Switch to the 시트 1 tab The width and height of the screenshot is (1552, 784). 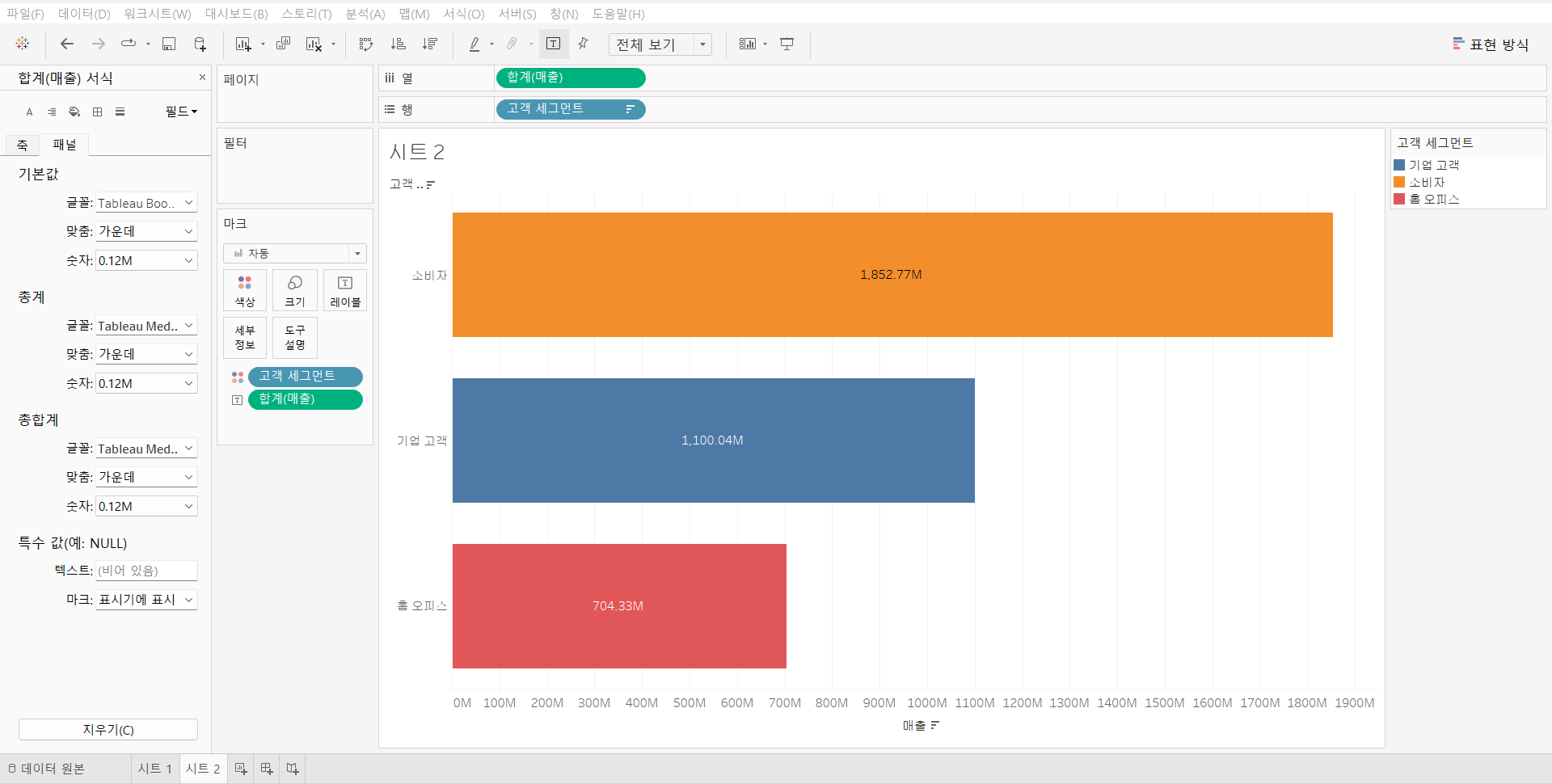pyautogui.click(x=155, y=769)
